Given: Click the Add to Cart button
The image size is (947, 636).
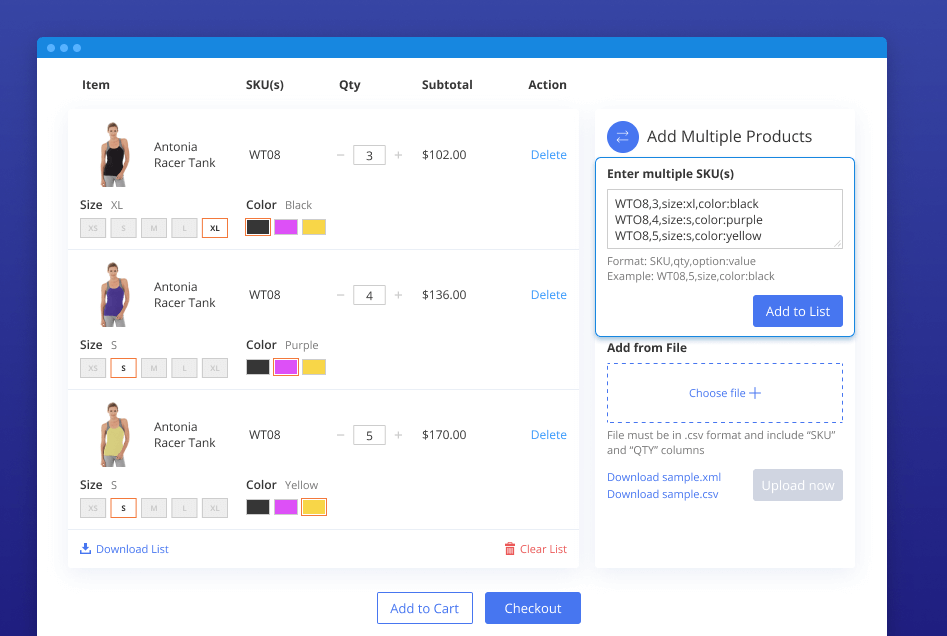Looking at the screenshot, I should (x=424, y=608).
